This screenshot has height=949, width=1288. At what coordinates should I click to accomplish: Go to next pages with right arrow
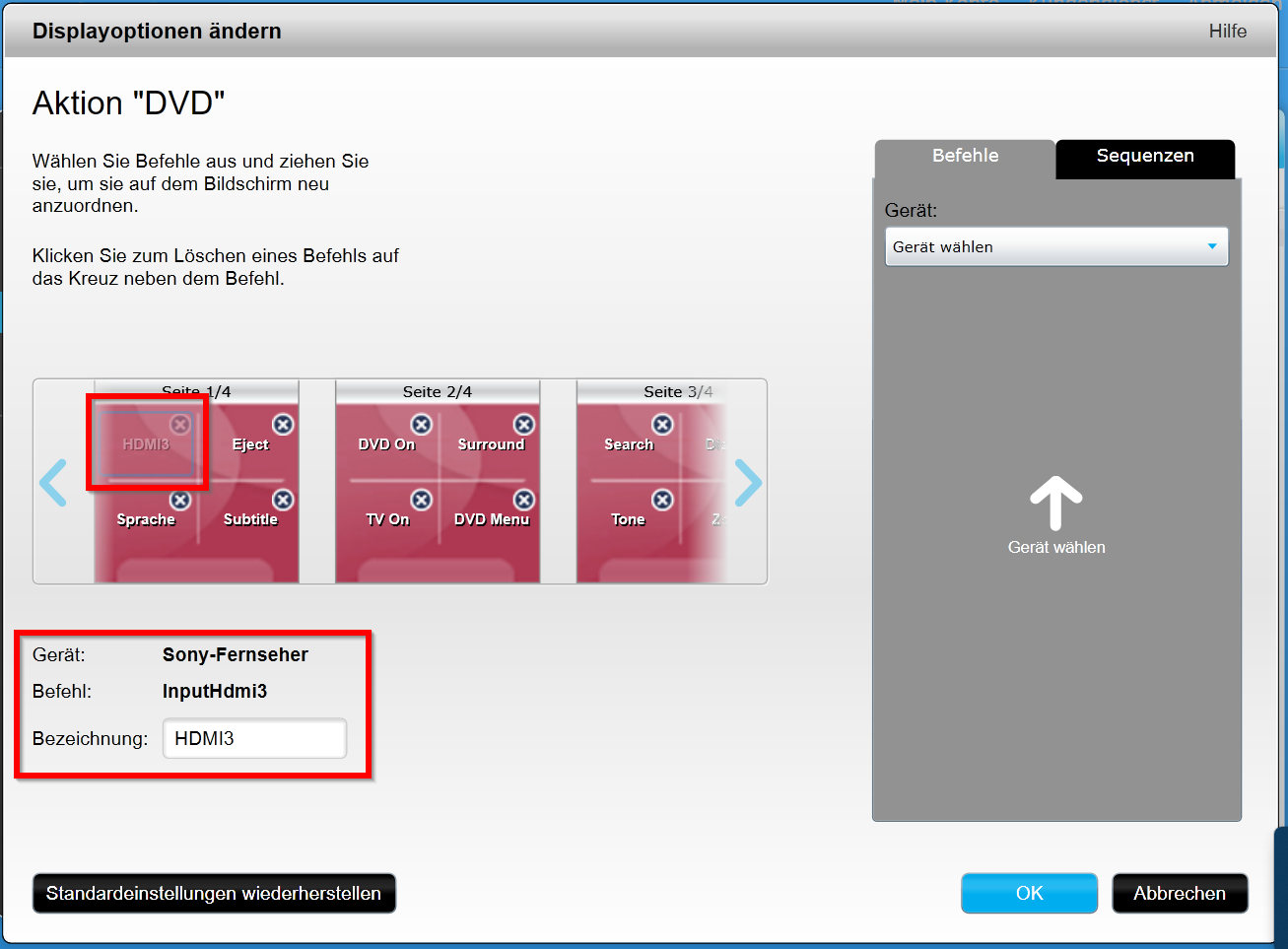pos(748,483)
